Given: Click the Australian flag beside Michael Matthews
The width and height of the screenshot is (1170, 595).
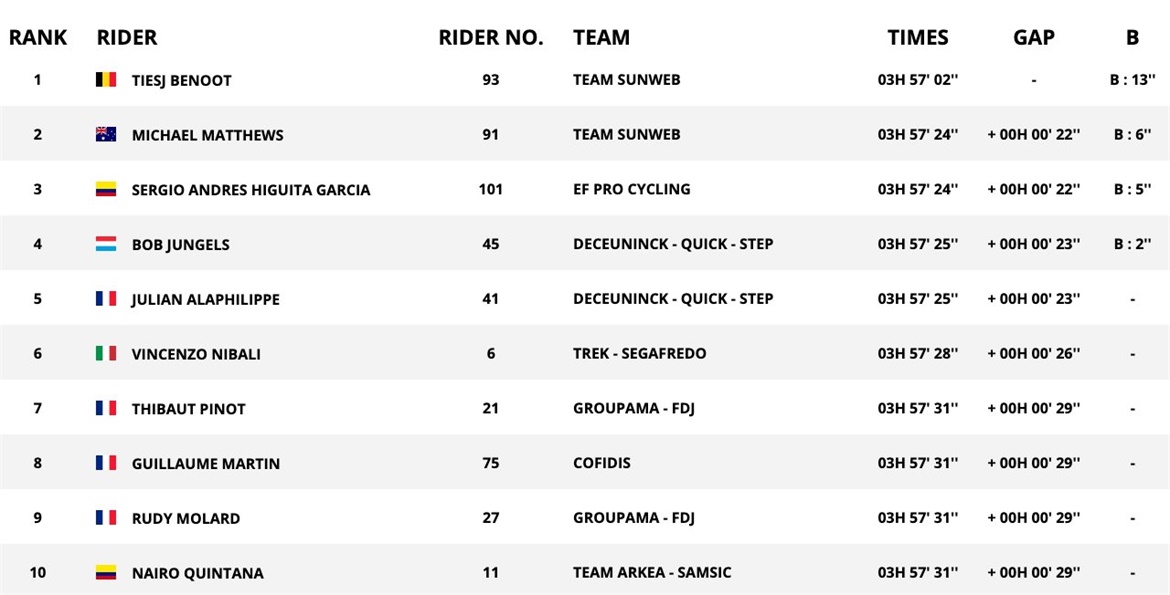Looking at the screenshot, I should click(106, 135).
